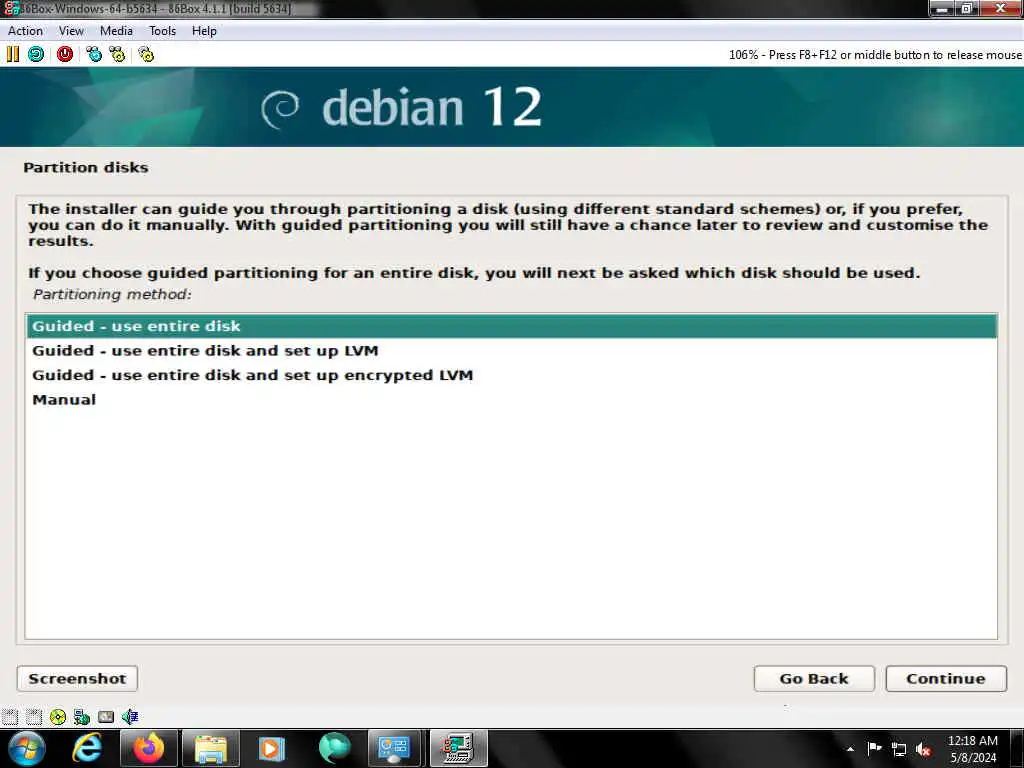This screenshot has height=768, width=1024.
Task: Open the Tools menu
Action: click(x=162, y=31)
